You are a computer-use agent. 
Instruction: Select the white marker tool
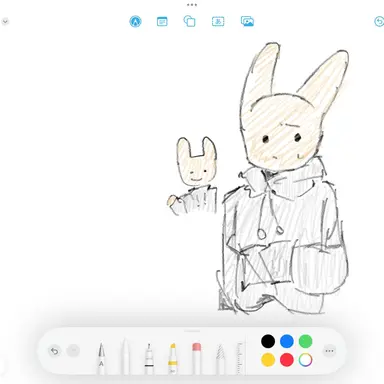[125, 356]
